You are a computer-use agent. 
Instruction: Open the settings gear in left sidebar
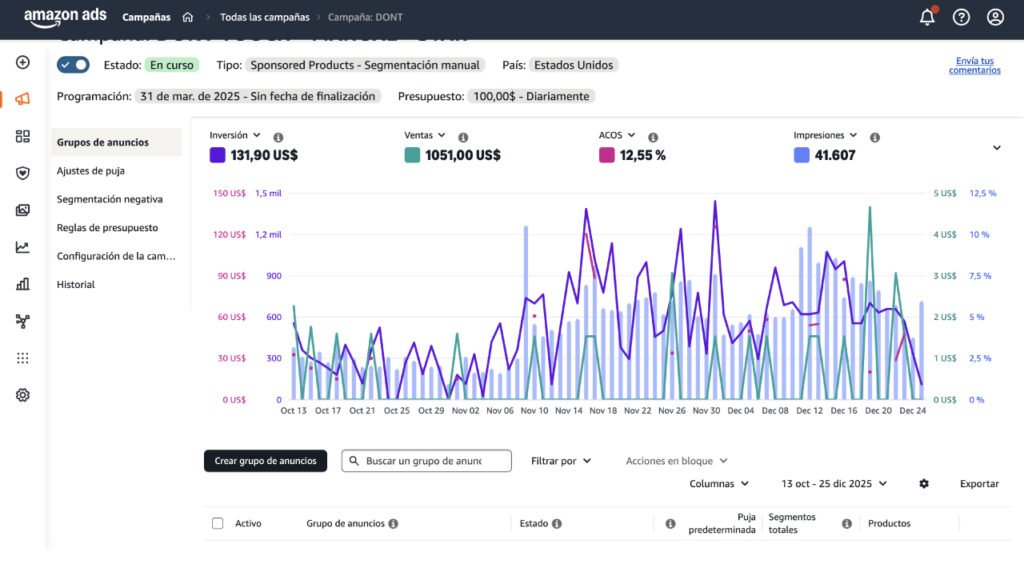pyautogui.click(x=22, y=395)
